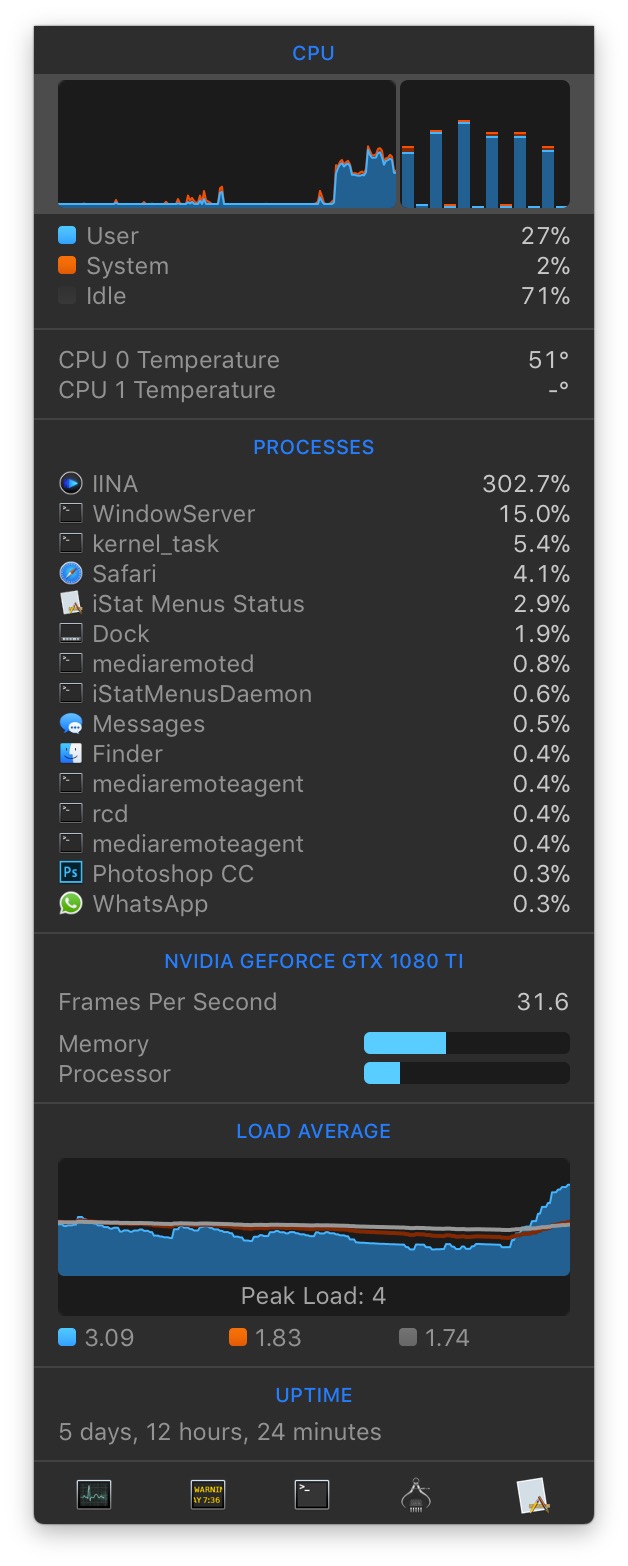Click the Uptime section header
Image resolution: width=628 pixels, height=1566 pixels.
pyautogui.click(x=314, y=1395)
